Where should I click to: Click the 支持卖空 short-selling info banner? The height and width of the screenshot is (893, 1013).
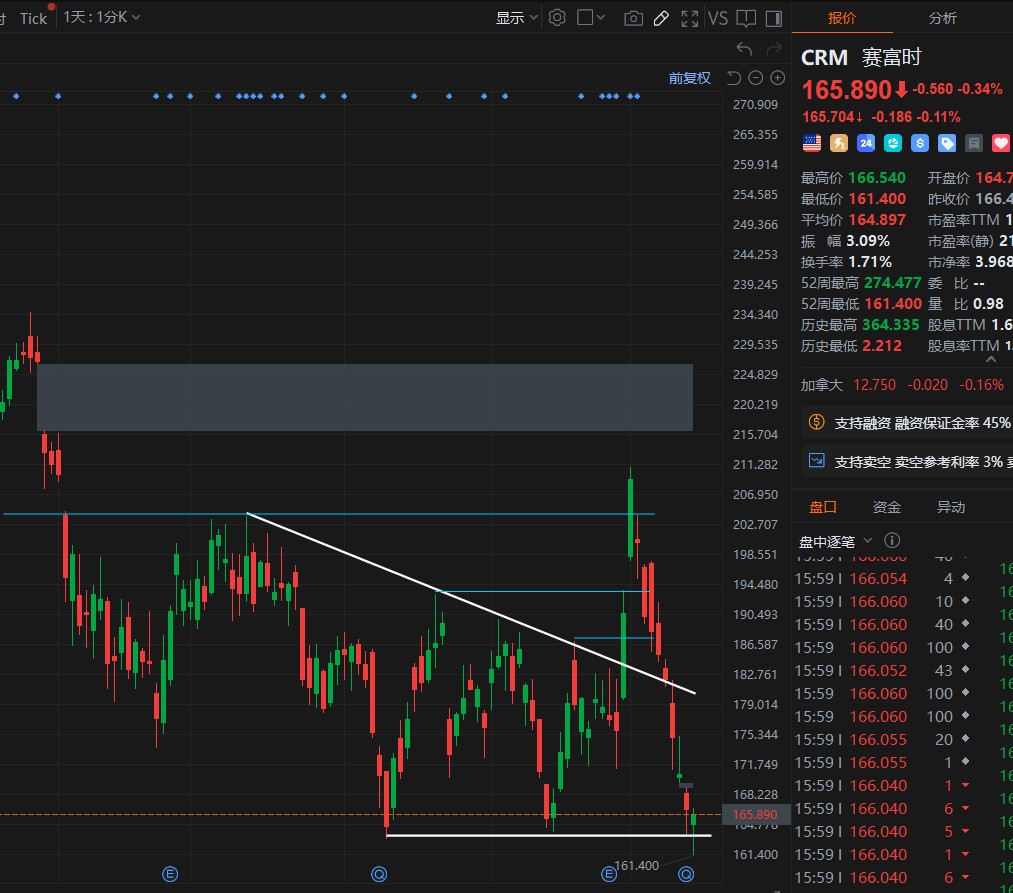[907, 461]
